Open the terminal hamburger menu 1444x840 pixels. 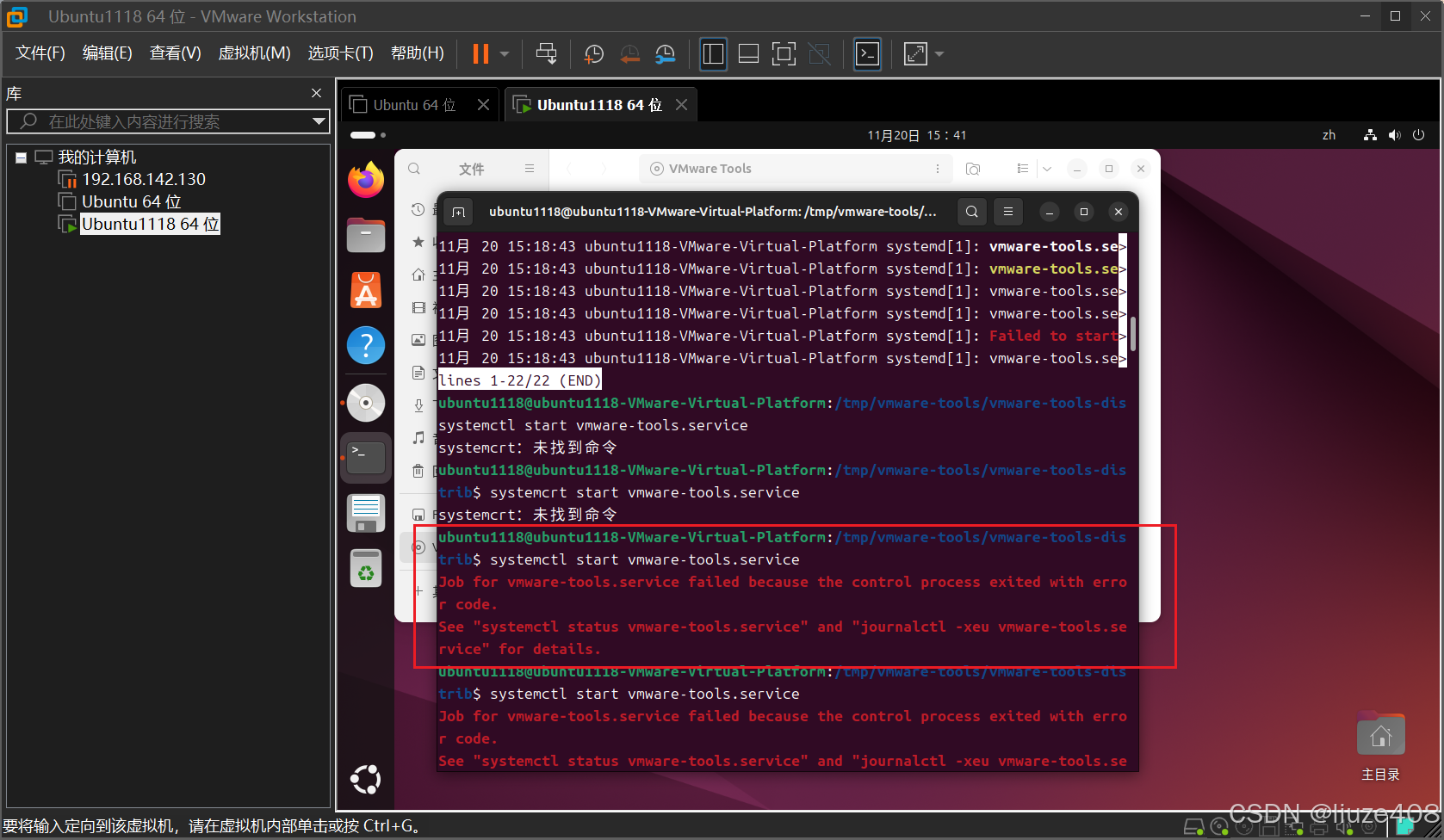[x=1007, y=212]
